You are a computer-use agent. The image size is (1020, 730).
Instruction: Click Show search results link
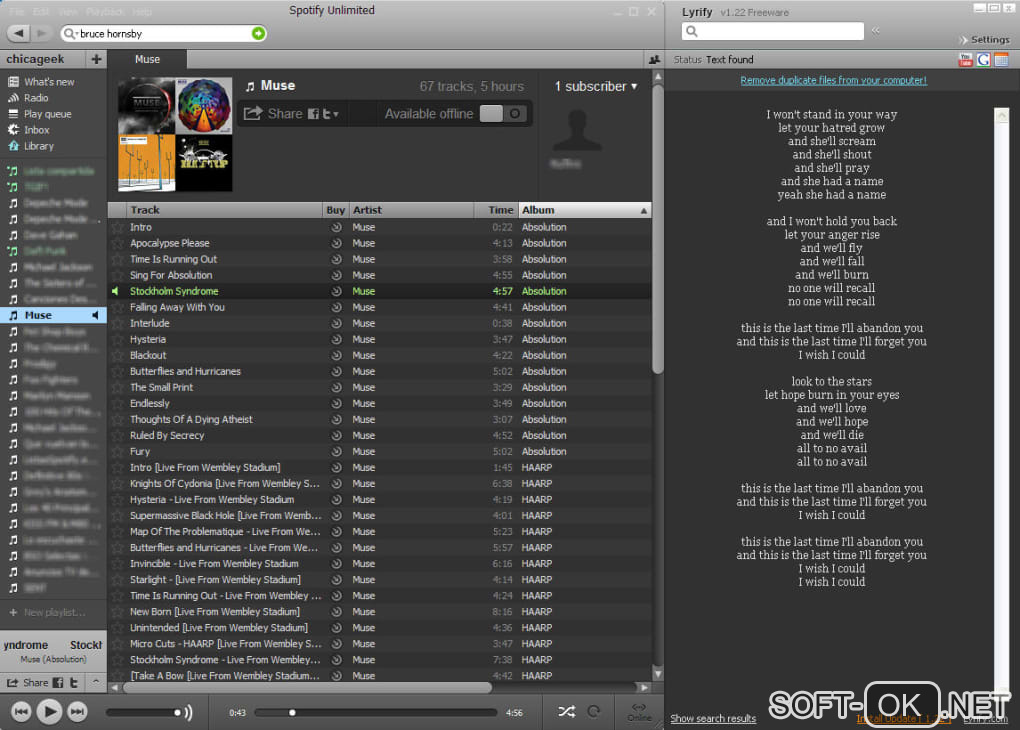(x=713, y=718)
